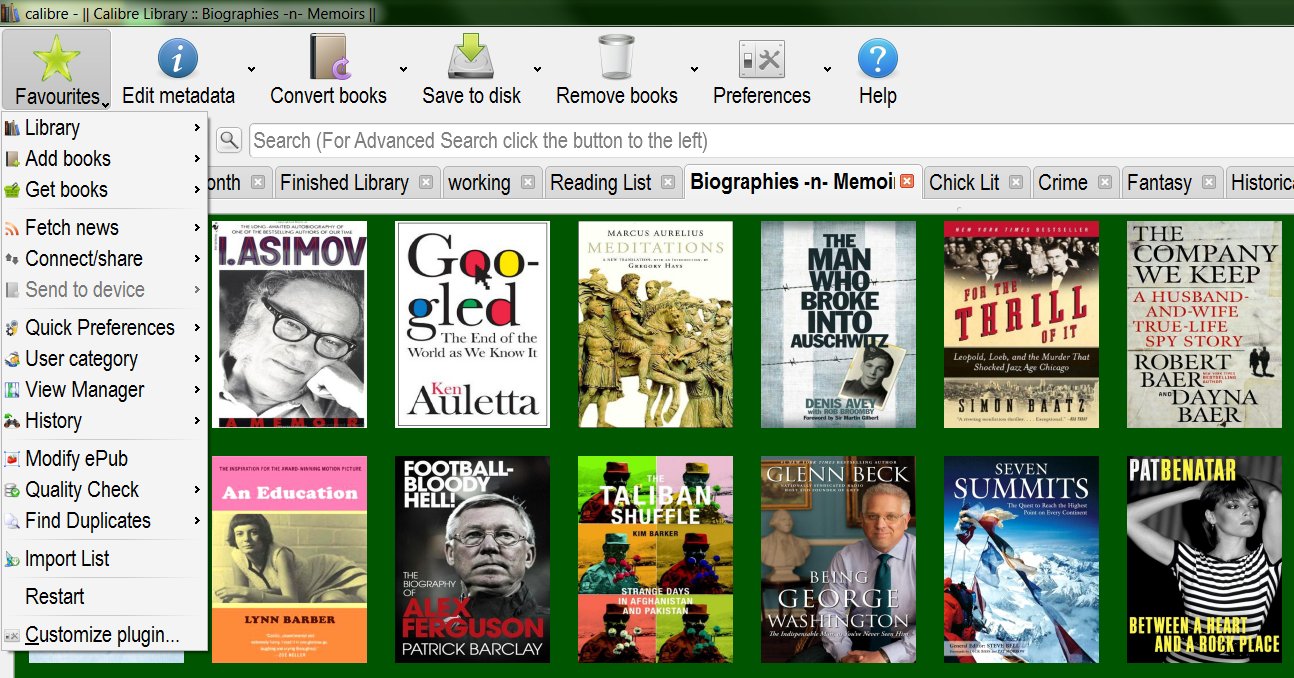Image resolution: width=1294 pixels, height=678 pixels.
Task: Close the working tab
Action: coord(527,182)
